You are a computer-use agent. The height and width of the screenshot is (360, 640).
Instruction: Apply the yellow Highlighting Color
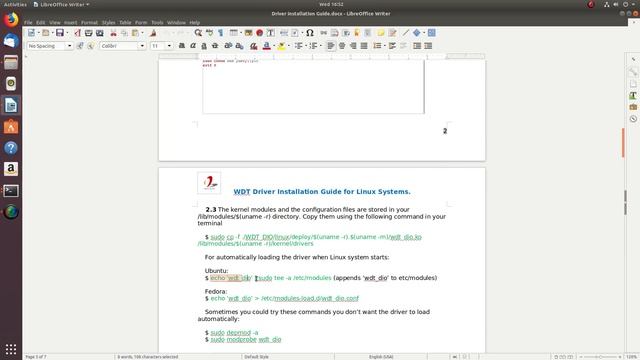pos(282,46)
